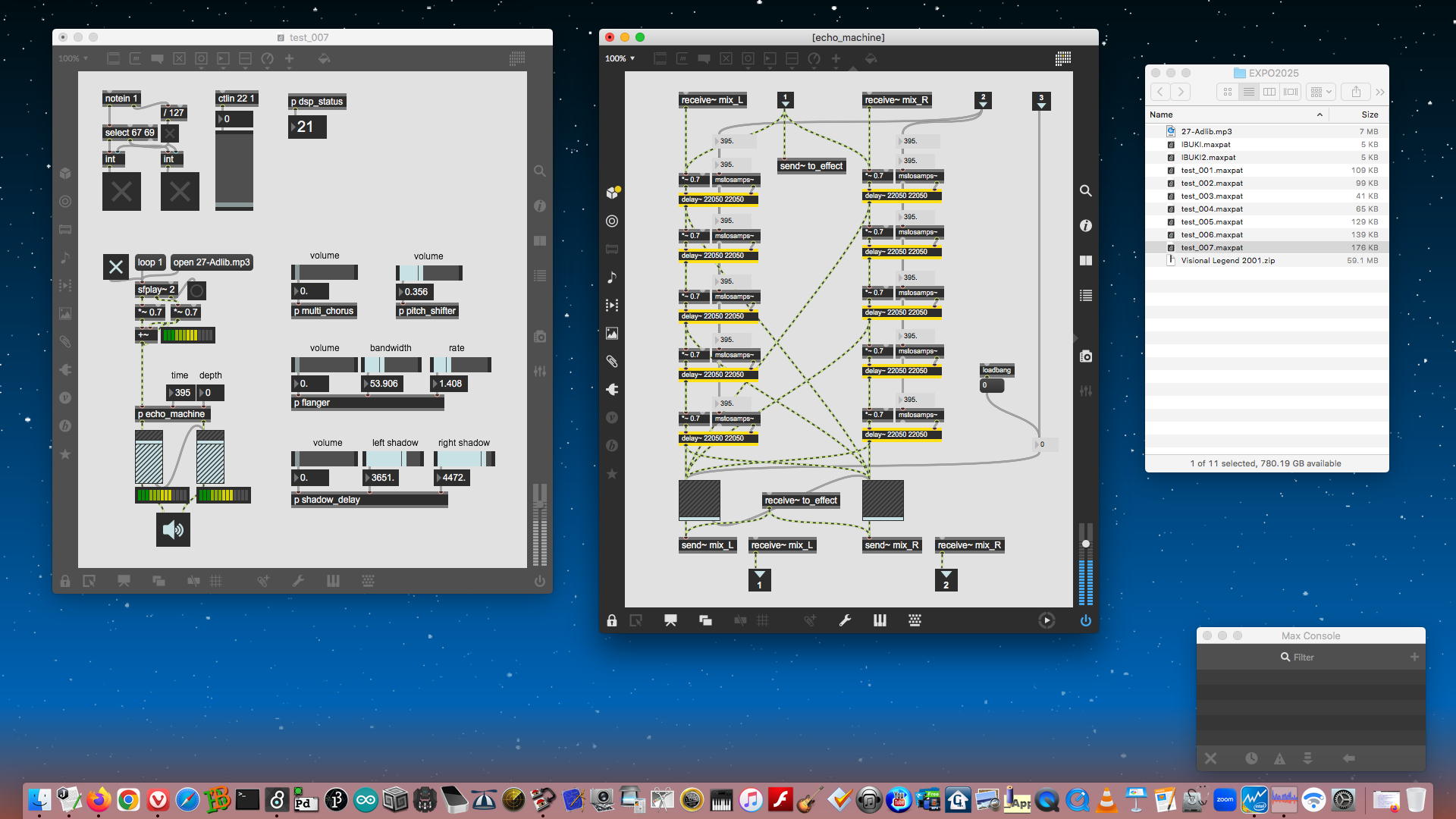Toggle the X box under left int object

coord(121,191)
